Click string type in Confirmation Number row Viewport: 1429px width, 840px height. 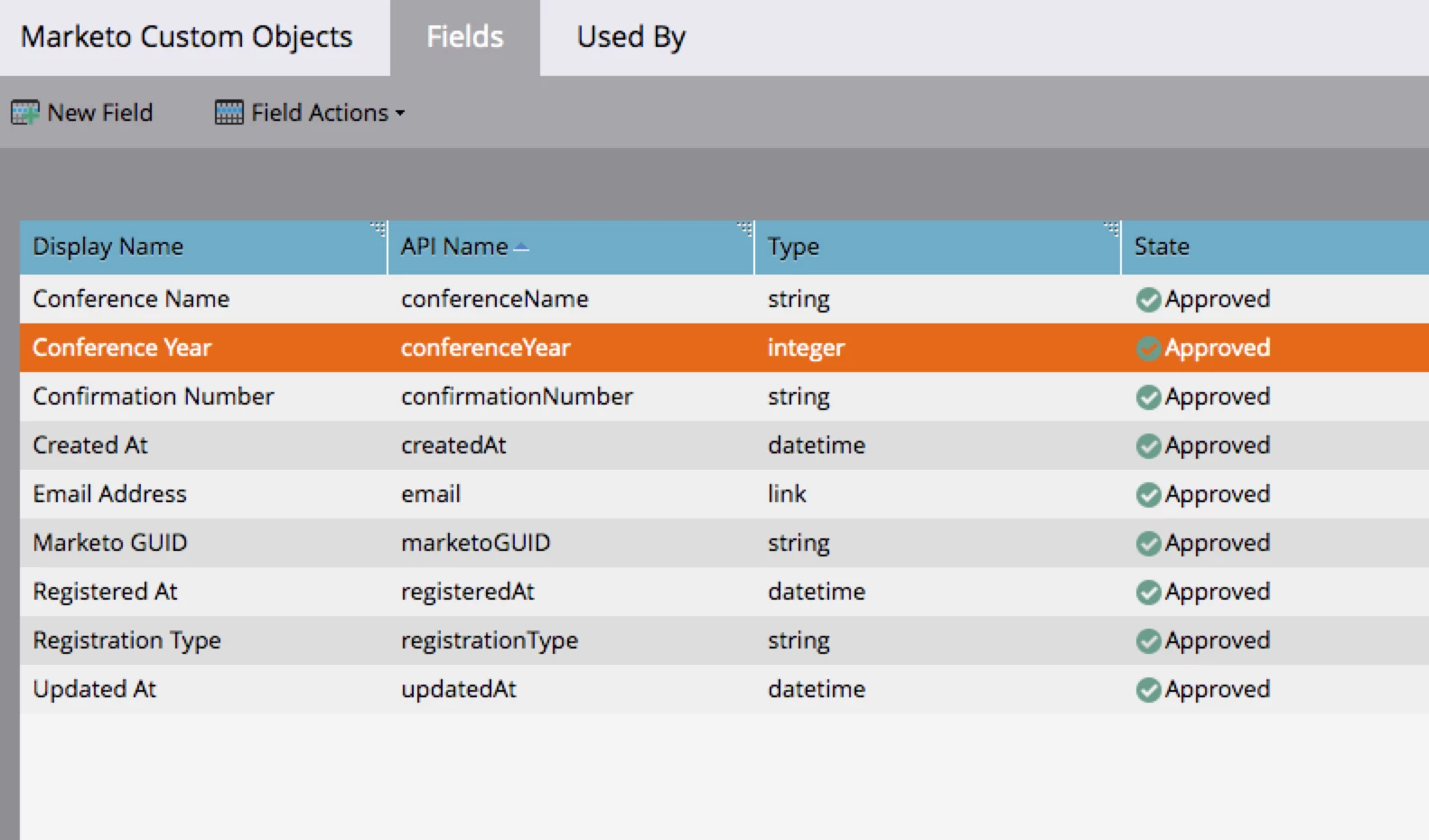coord(799,397)
